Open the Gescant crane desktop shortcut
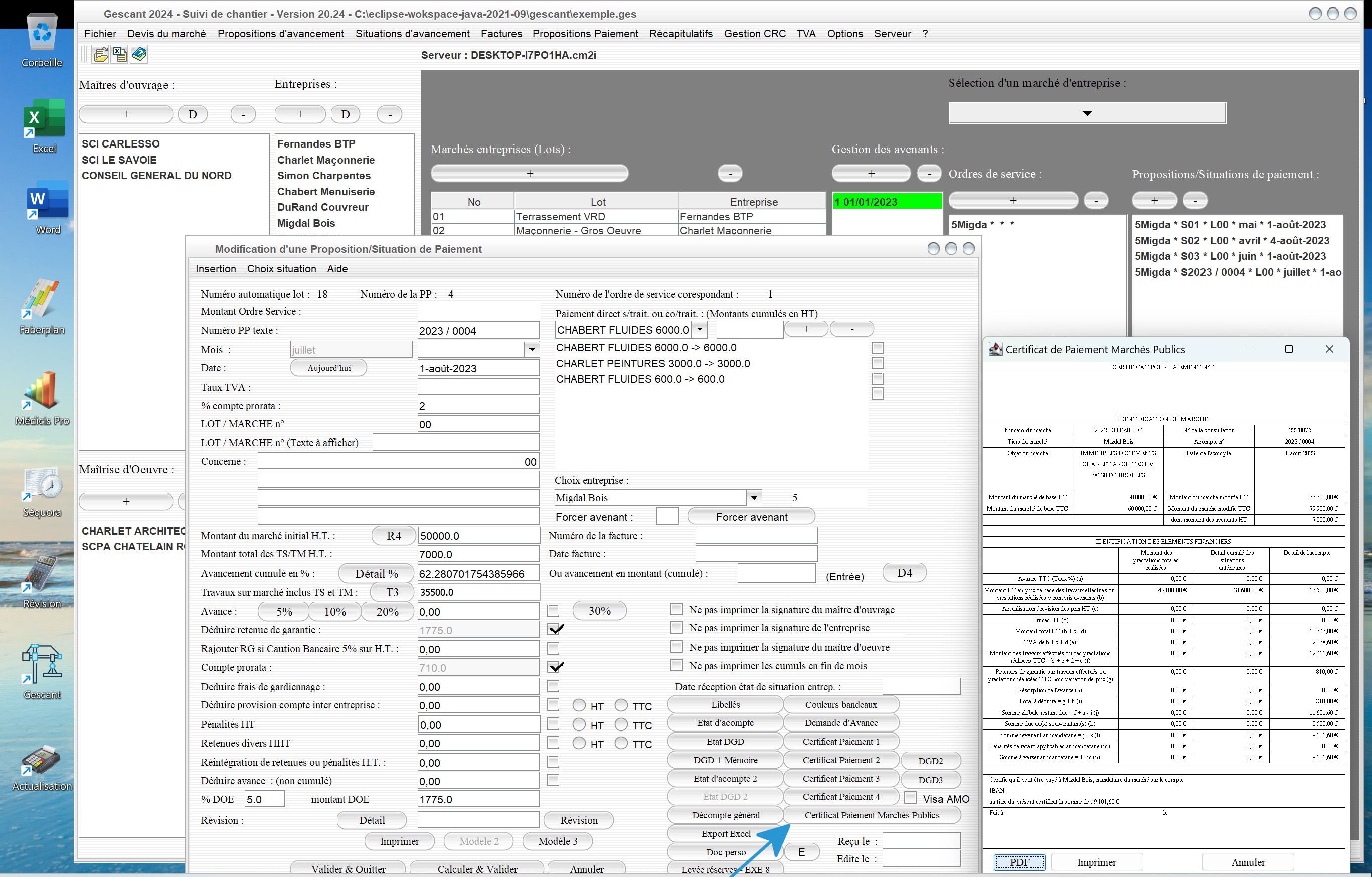This screenshot has width=1372, height=877. (x=42, y=672)
